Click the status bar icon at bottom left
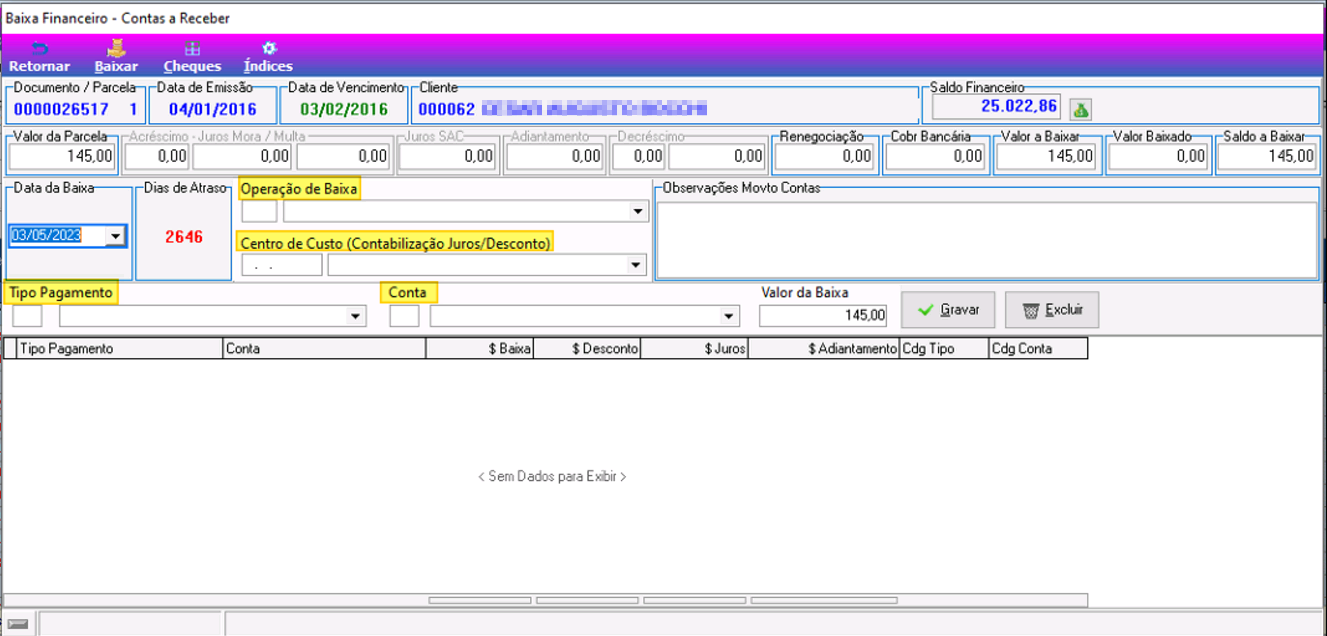Image resolution: width=1327 pixels, height=636 pixels. click(18, 623)
